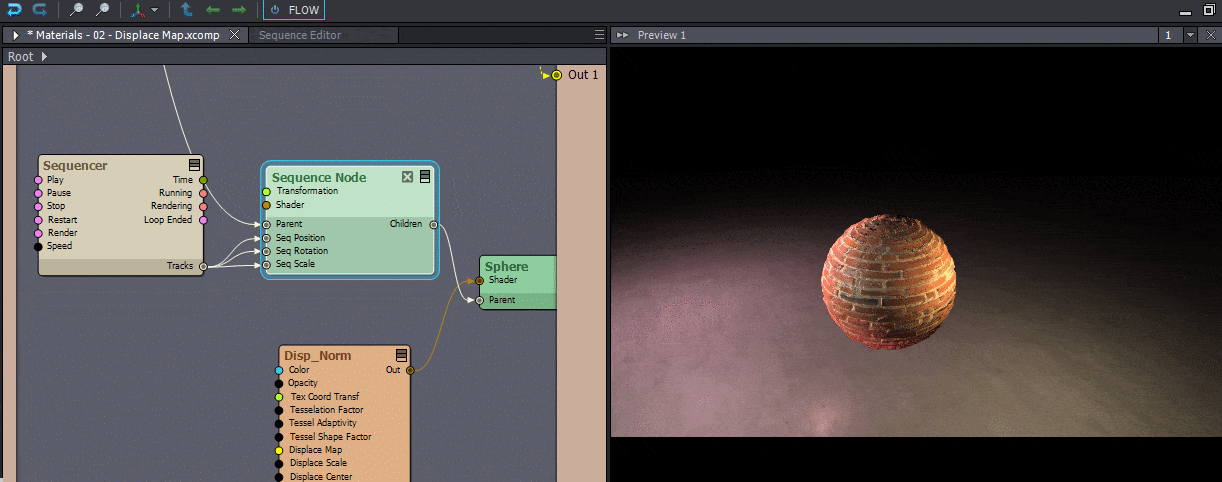The width and height of the screenshot is (1222, 482).
Task: Select the Sequencer node title
Action: (x=75, y=165)
